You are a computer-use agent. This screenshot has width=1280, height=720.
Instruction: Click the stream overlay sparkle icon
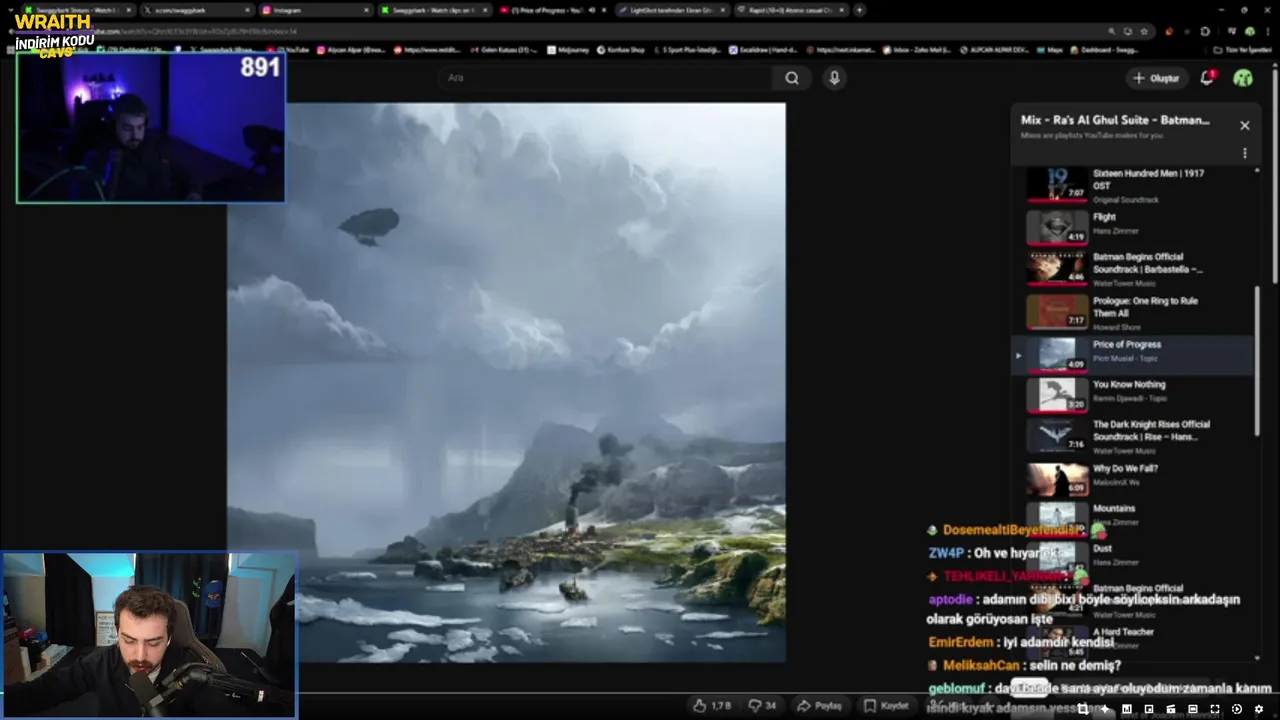coord(1104,709)
